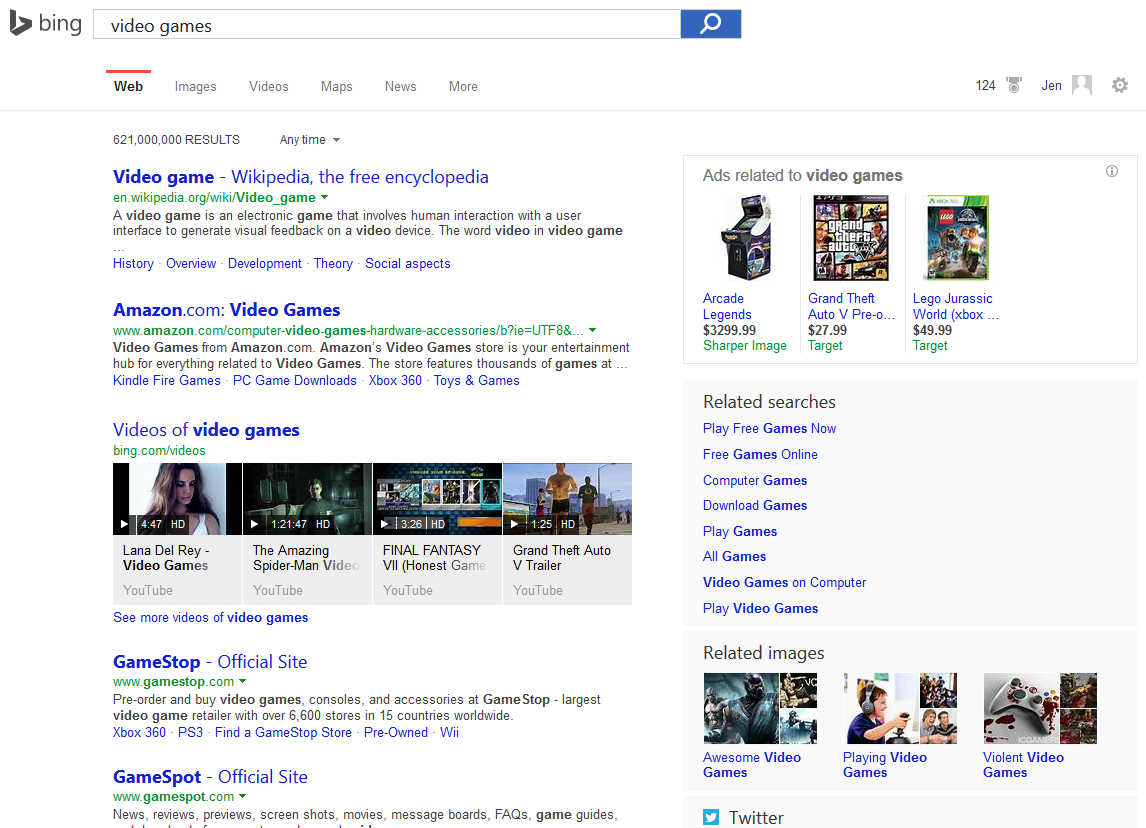Open settings gear icon
The width and height of the screenshot is (1146, 828).
[1120, 86]
